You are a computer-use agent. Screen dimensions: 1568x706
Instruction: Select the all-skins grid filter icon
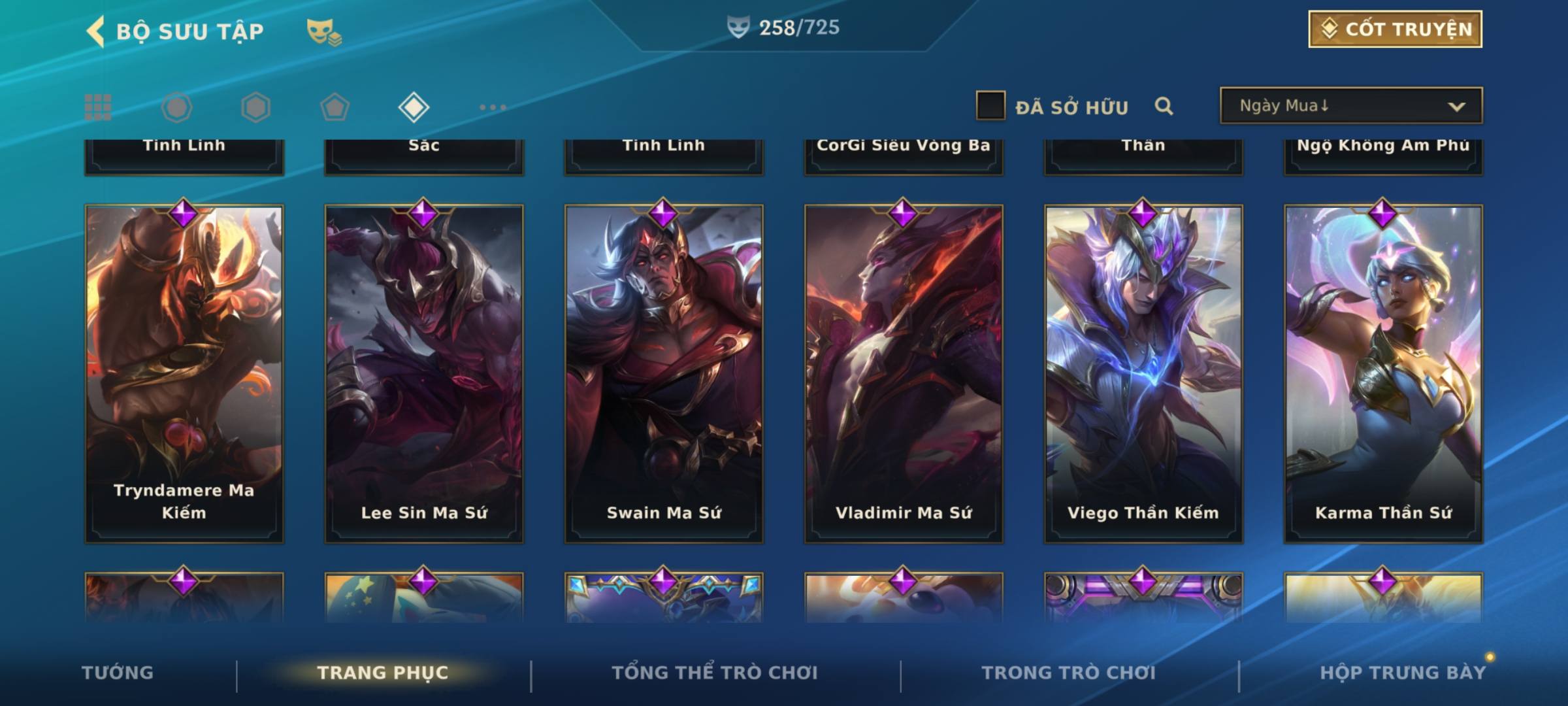98,107
